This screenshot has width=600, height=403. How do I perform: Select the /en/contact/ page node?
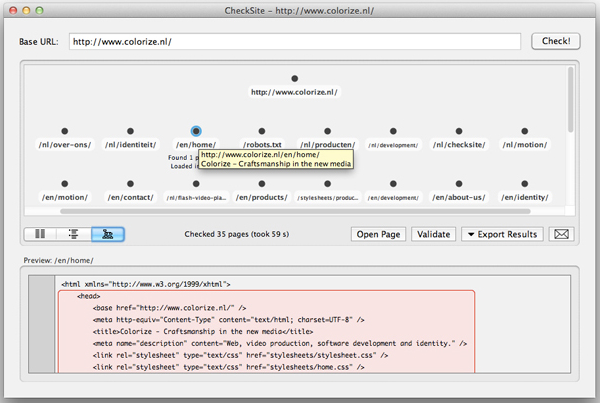pos(131,184)
